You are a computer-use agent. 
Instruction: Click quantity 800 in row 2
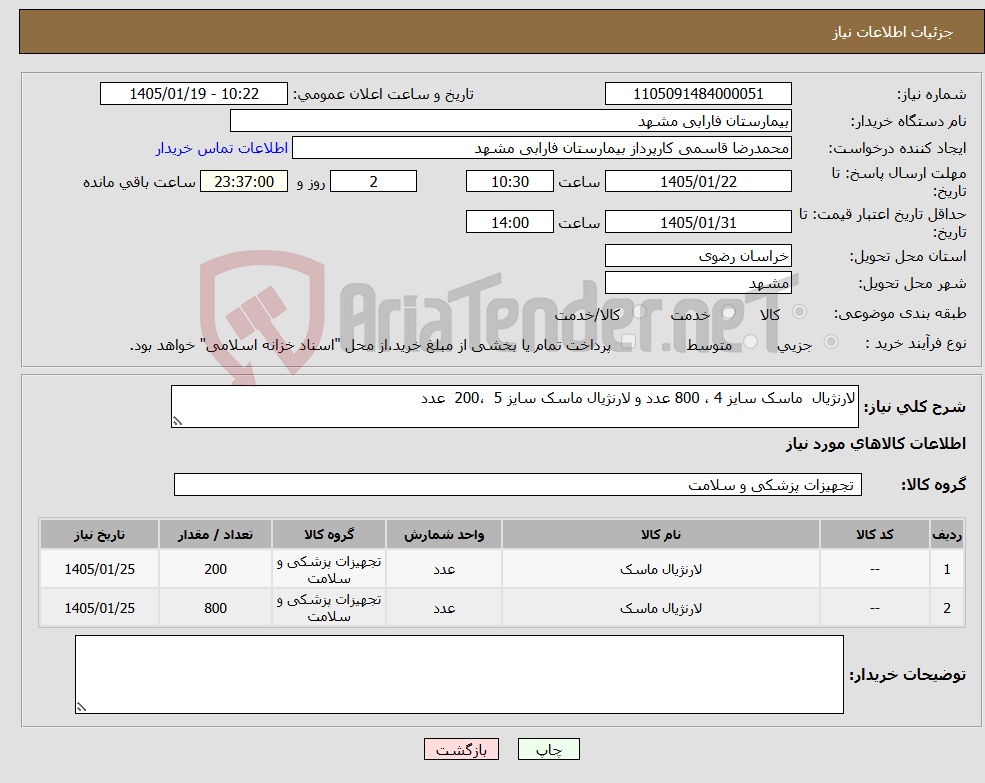tap(215, 608)
